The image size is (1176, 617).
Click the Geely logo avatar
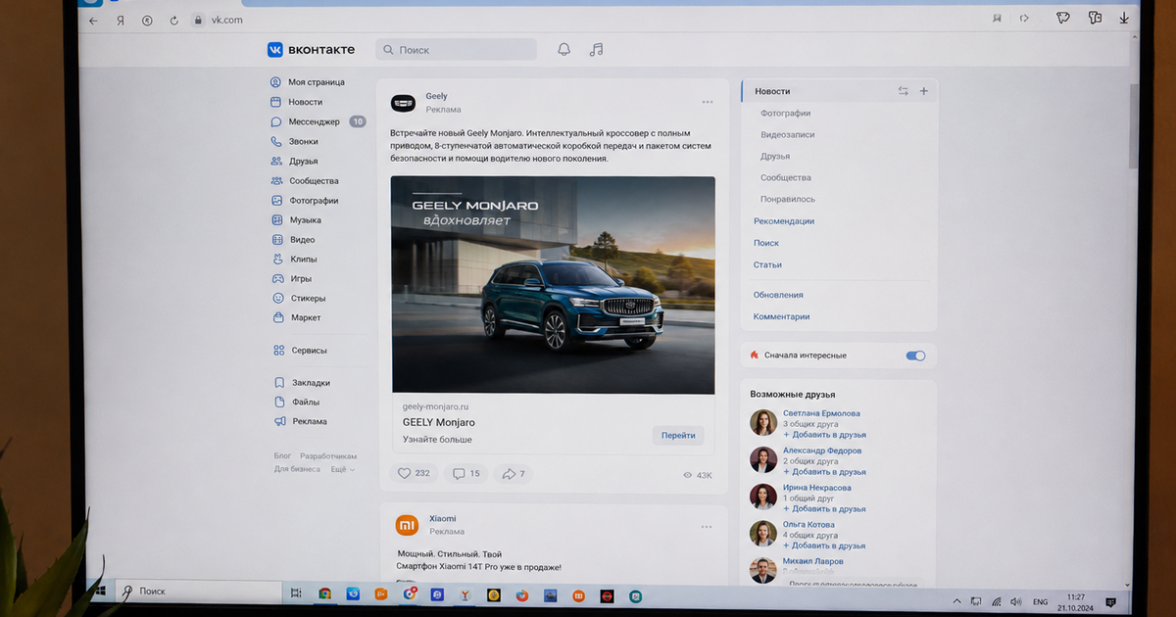404,103
